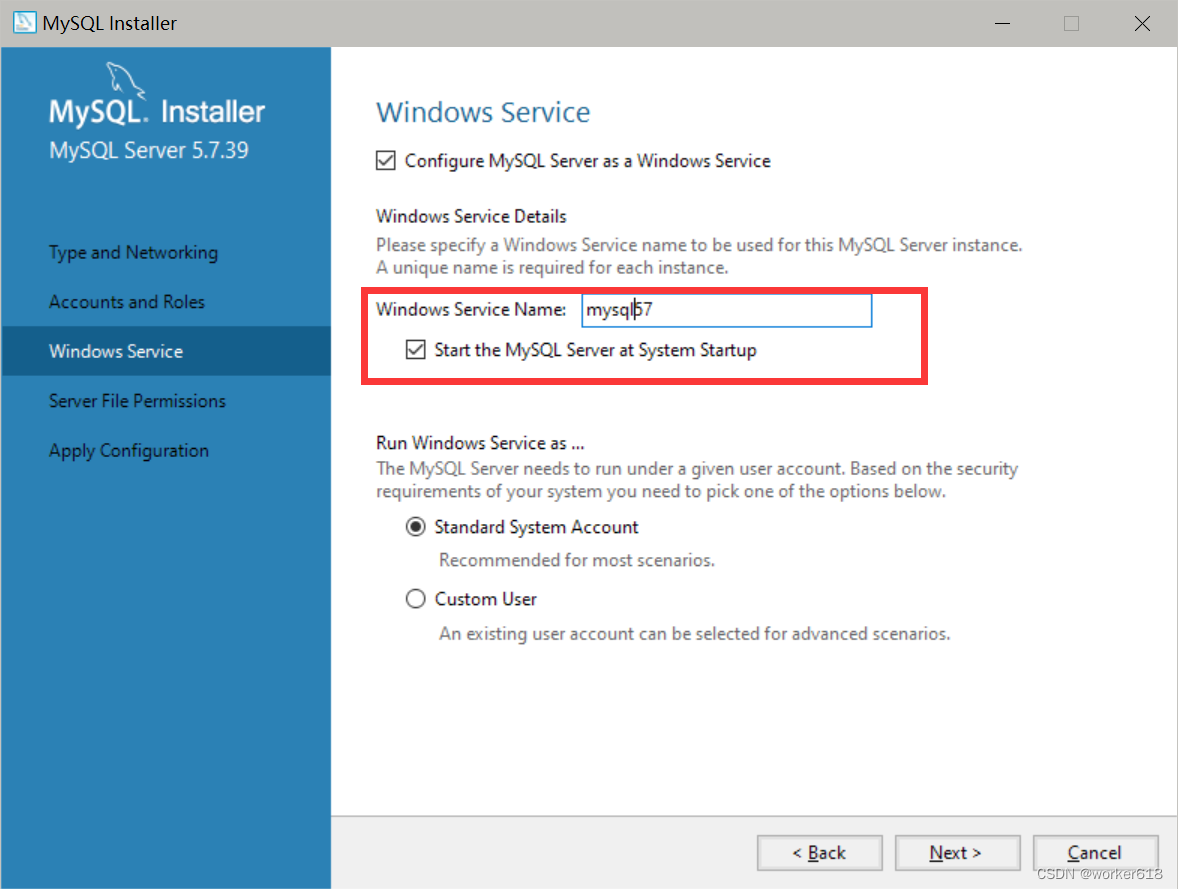The width and height of the screenshot is (1178, 889).
Task: Proceed with the Next button
Action: click(x=957, y=853)
